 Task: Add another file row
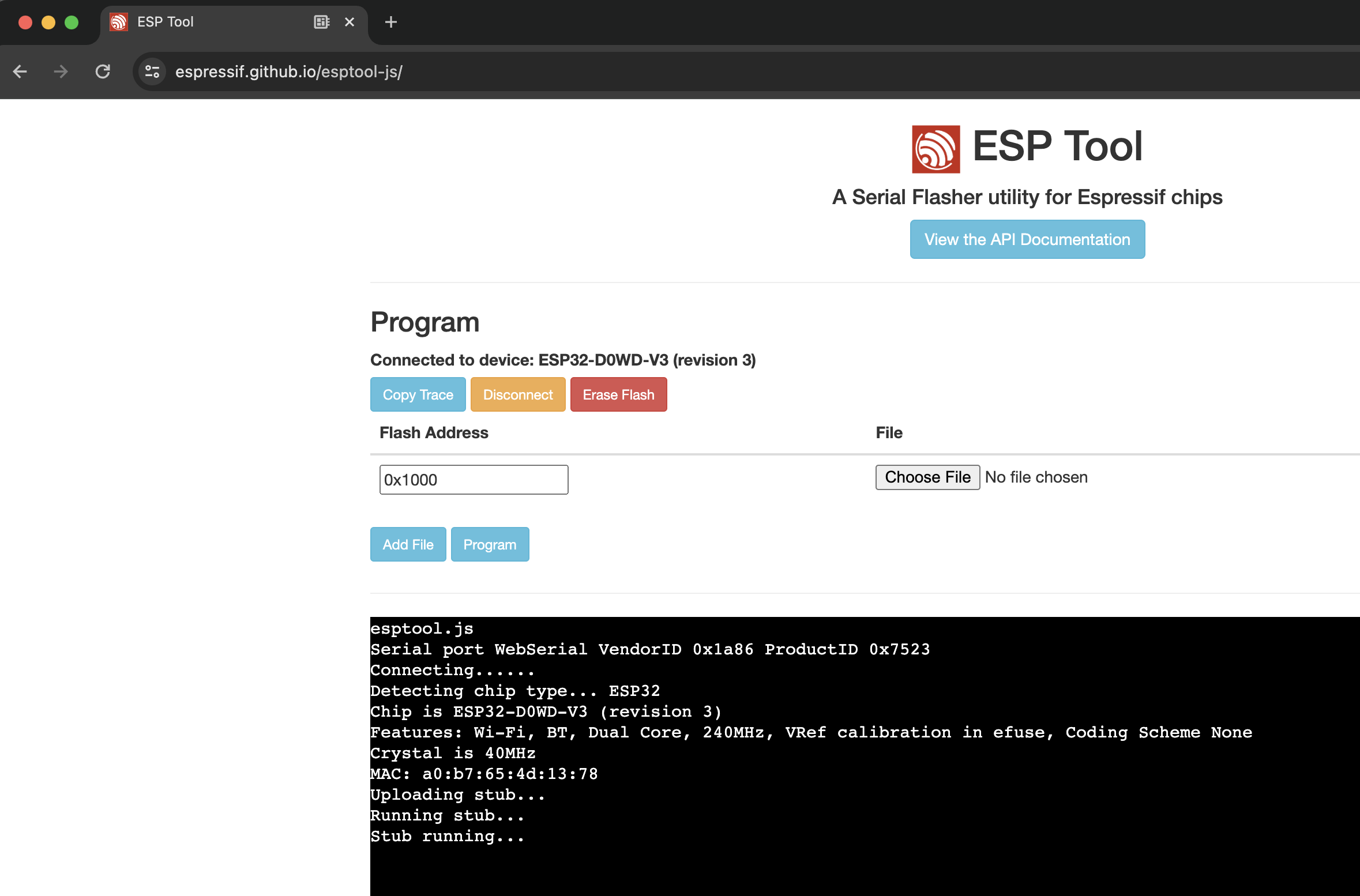coord(408,544)
